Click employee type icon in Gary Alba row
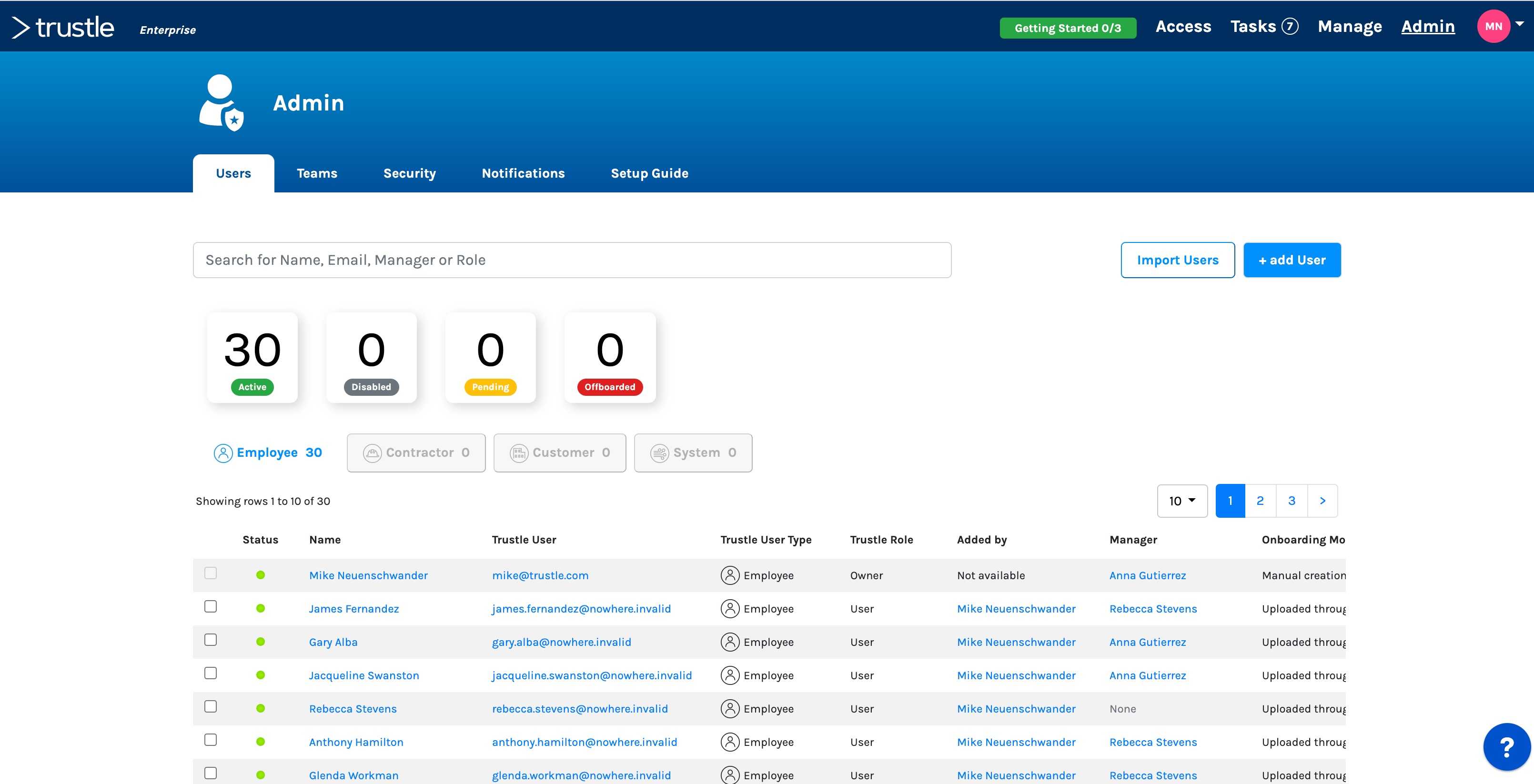Image resolution: width=1534 pixels, height=784 pixels. click(x=730, y=642)
